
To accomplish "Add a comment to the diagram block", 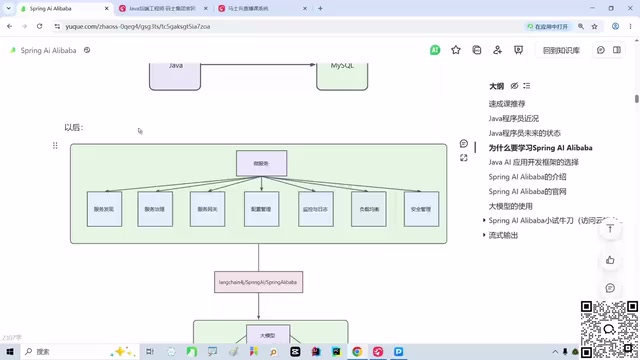I will coord(464,143).
